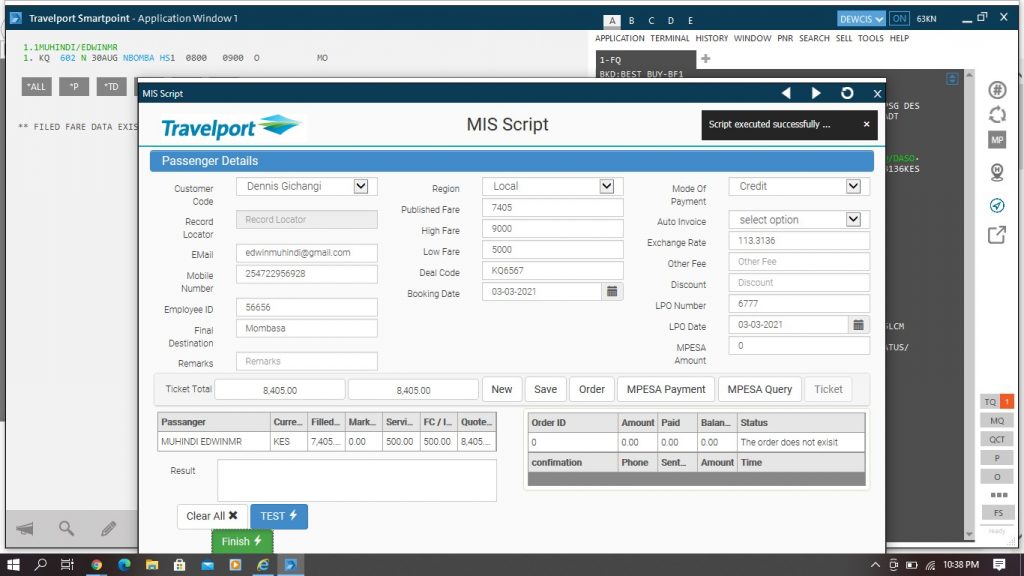Dismiss the 'Script executed successfully' notification

(867, 124)
